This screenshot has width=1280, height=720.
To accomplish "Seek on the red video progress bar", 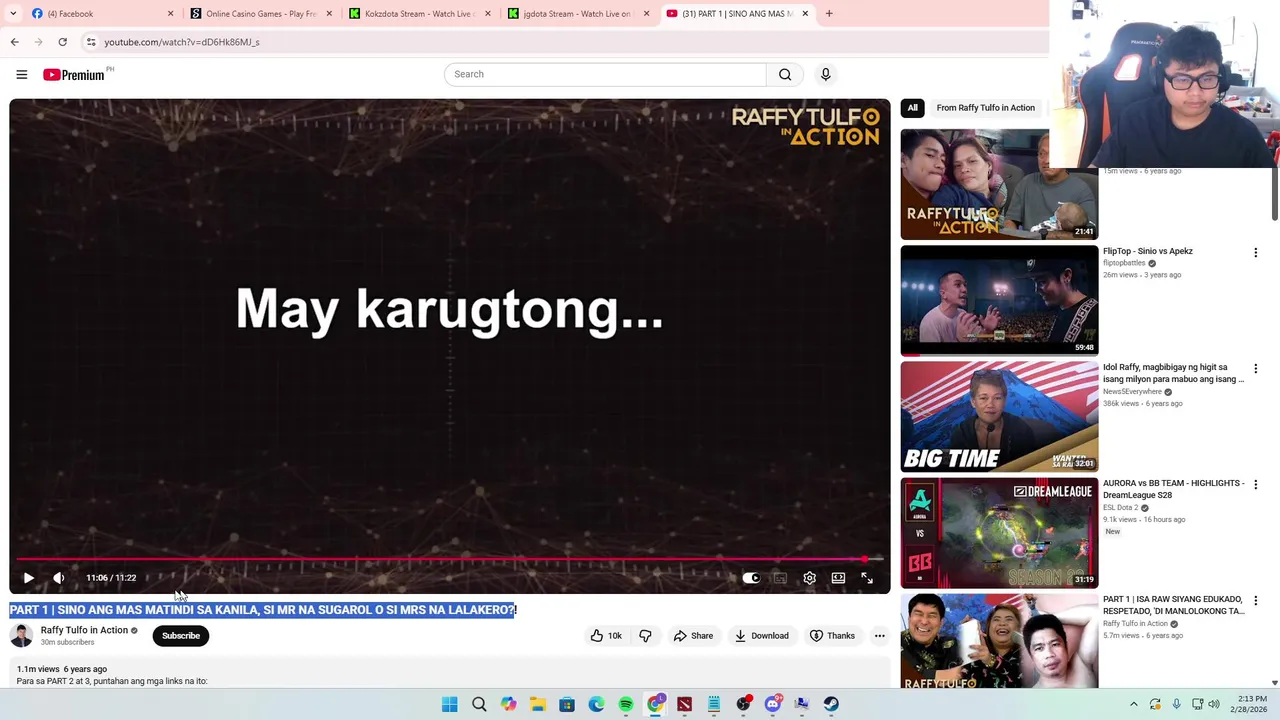I will pos(450,559).
